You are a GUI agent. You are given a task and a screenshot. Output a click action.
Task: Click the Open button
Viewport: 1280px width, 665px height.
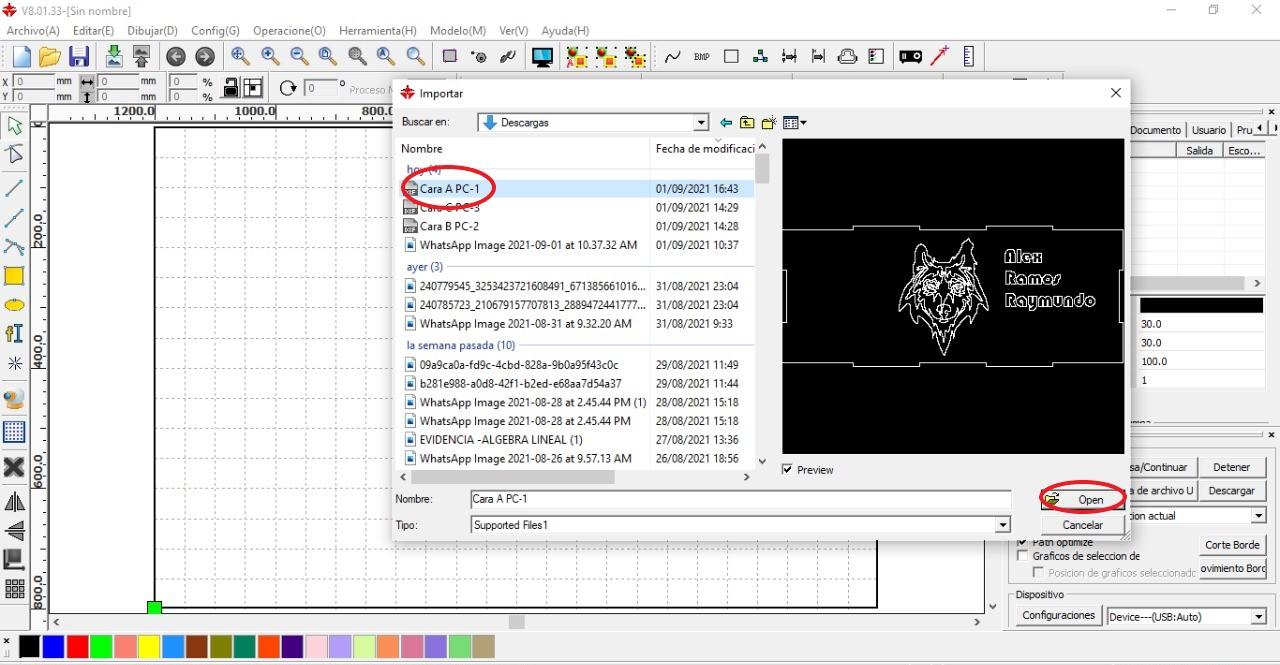pyautogui.click(x=1081, y=499)
